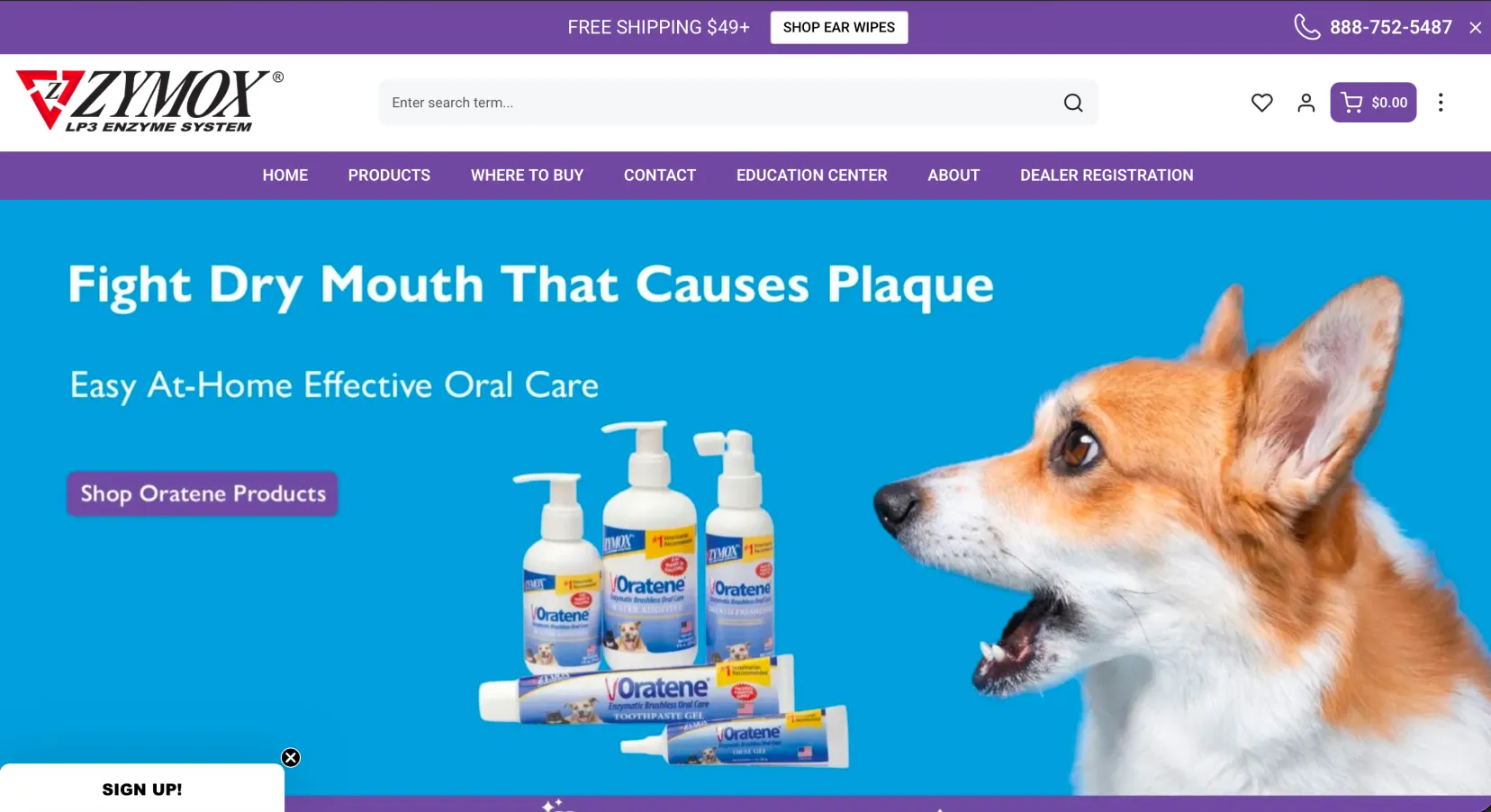Open the three-dot more options menu
Viewport: 1491px width, 812px height.
1441,103
